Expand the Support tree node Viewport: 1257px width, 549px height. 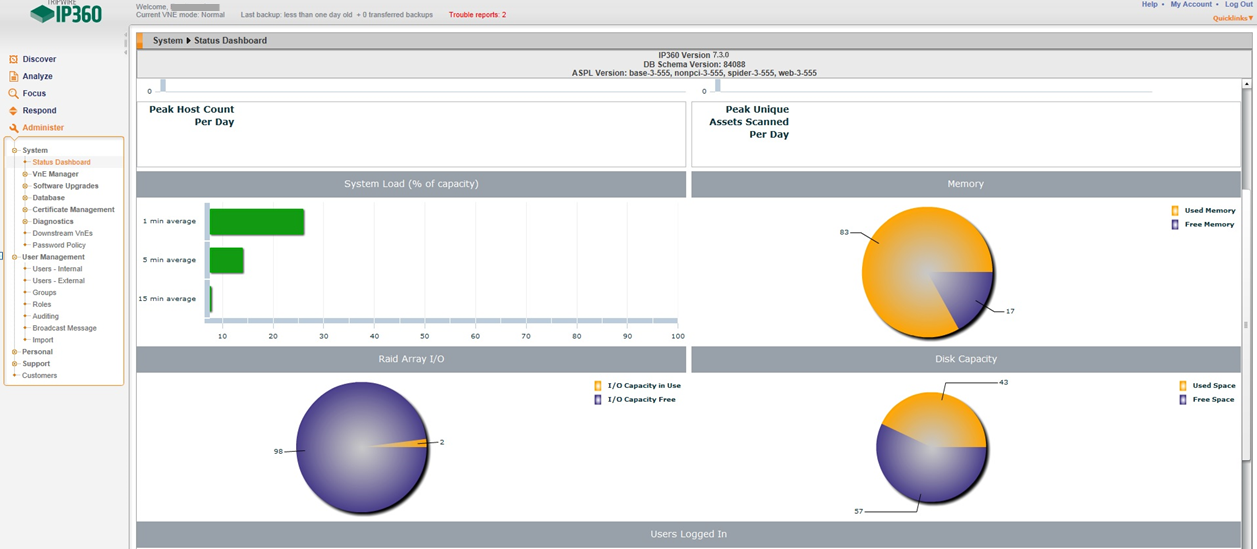coord(15,364)
